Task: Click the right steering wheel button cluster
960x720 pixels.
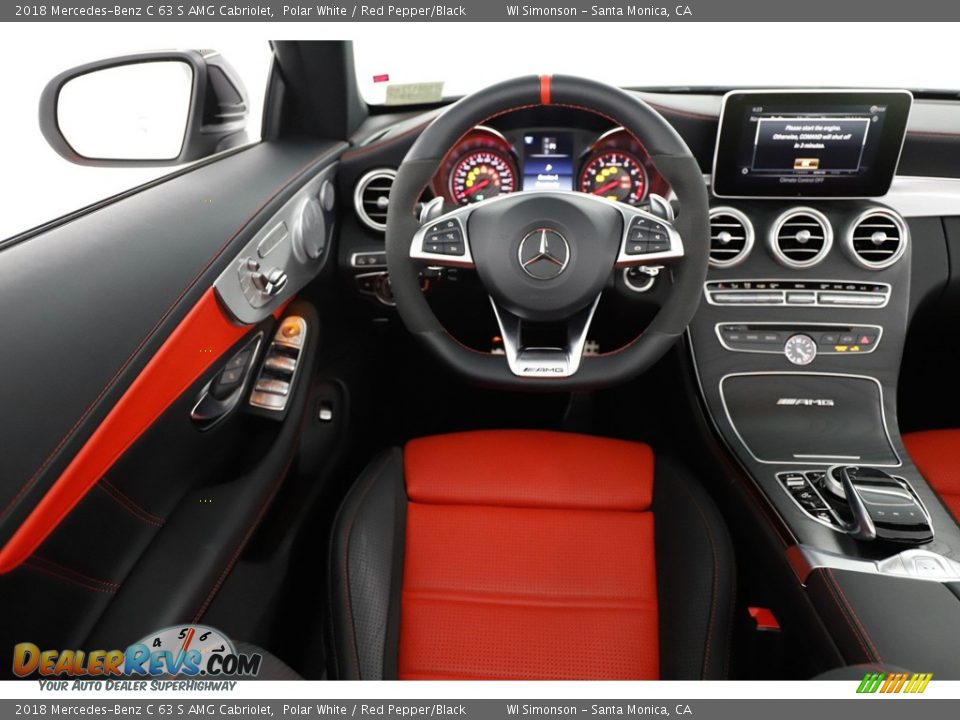Action: (x=649, y=236)
